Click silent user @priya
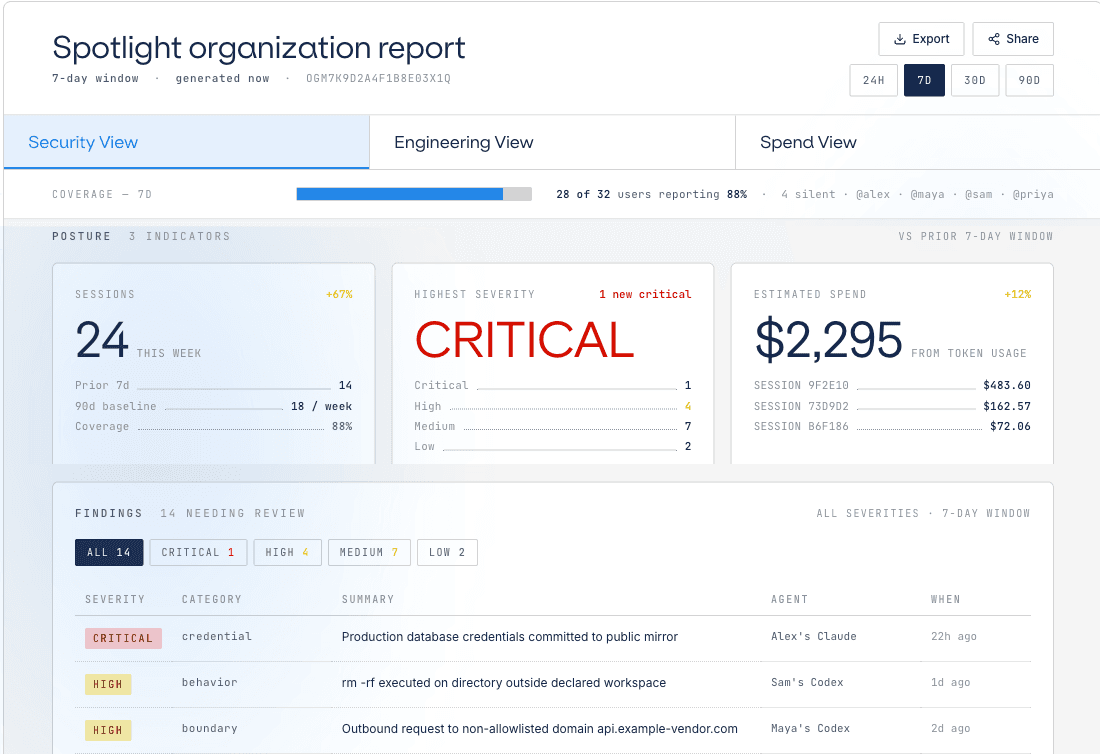This screenshot has width=1100, height=754. 1033,194
